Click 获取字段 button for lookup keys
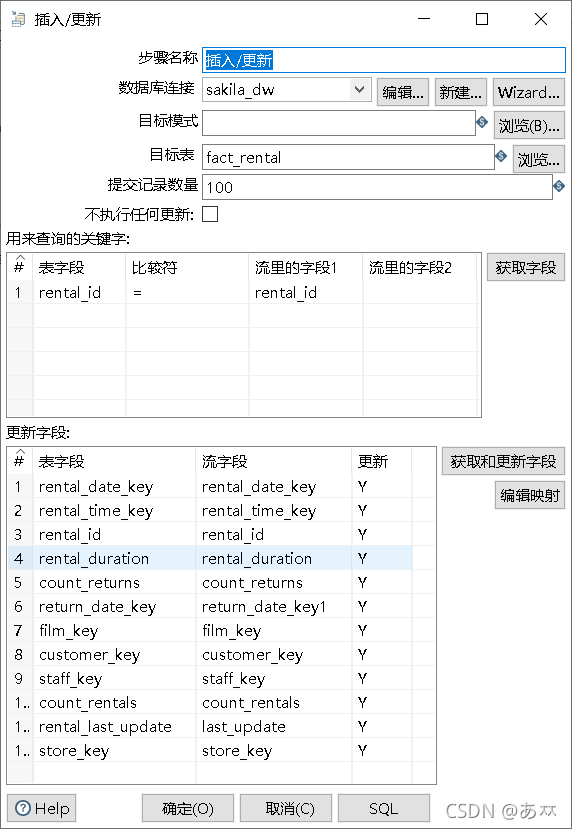This screenshot has height=829, width=572. coord(525,268)
